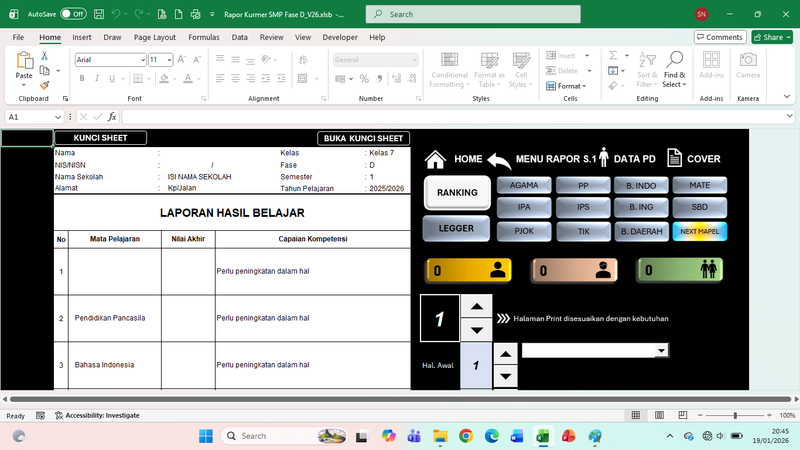Image resolution: width=800 pixels, height=450 pixels.
Task: Open the Formulas ribbon tab
Action: click(203, 37)
